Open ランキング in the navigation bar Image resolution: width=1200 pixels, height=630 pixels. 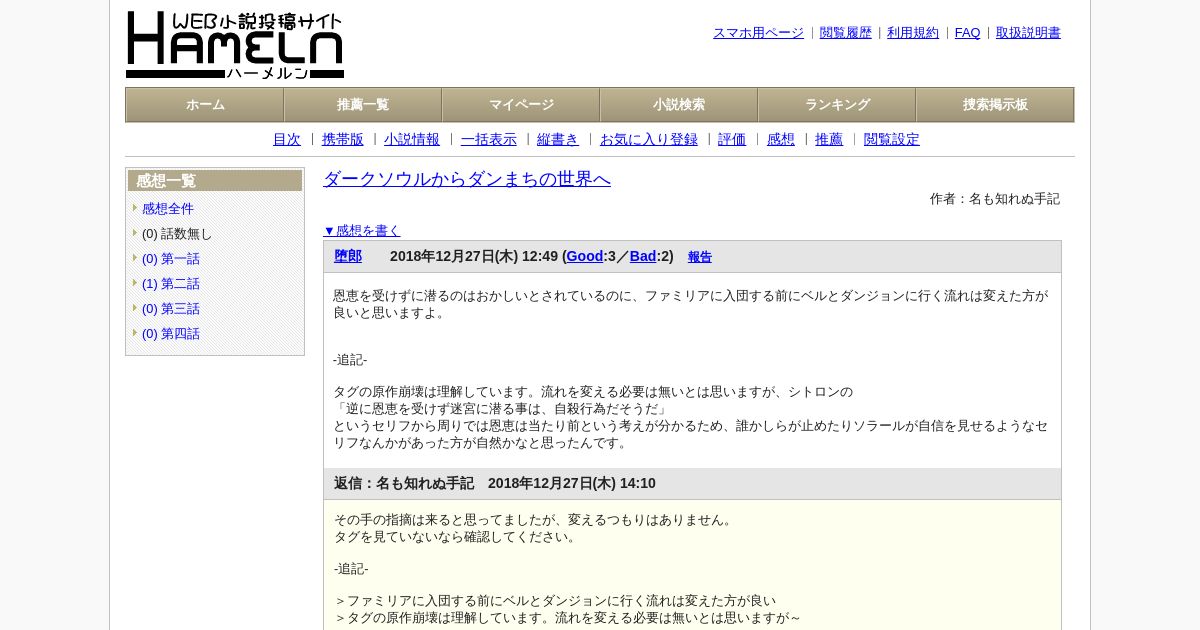(837, 105)
